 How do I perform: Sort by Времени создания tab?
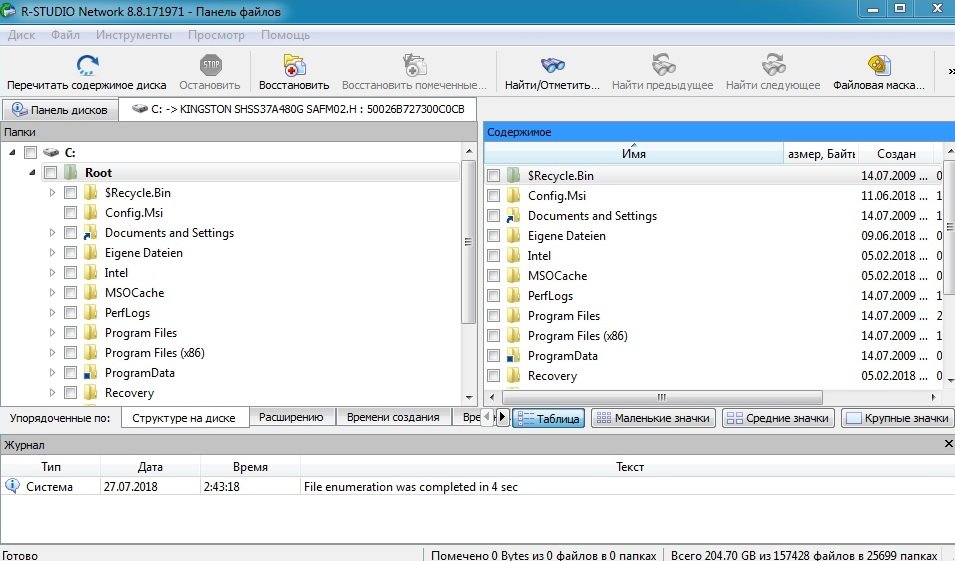point(393,417)
